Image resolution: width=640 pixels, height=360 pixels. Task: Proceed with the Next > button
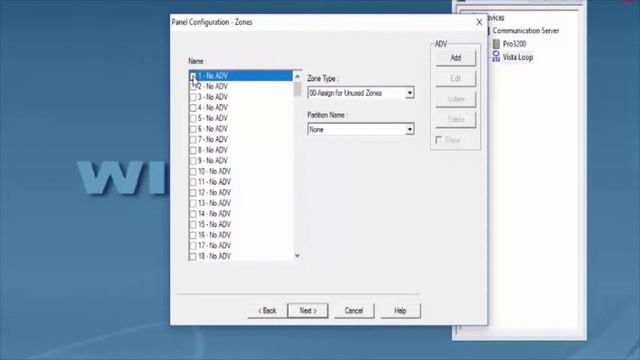308,311
